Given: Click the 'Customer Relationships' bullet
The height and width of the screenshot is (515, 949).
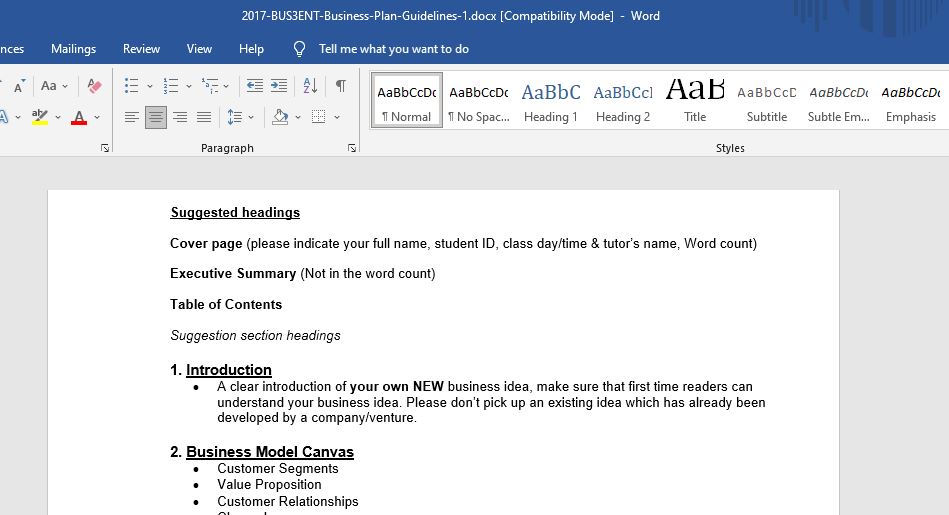Looking at the screenshot, I should 287,502.
